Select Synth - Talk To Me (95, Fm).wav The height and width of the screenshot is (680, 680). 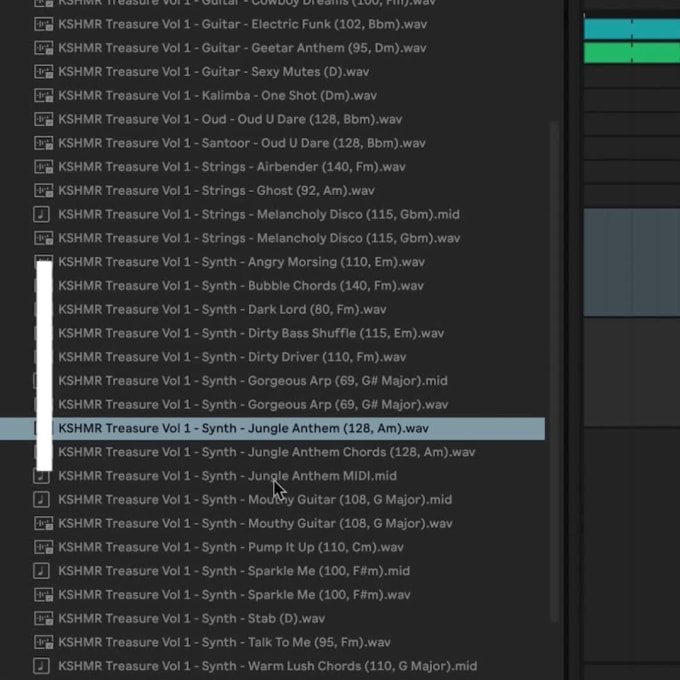[x=225, y=642]
